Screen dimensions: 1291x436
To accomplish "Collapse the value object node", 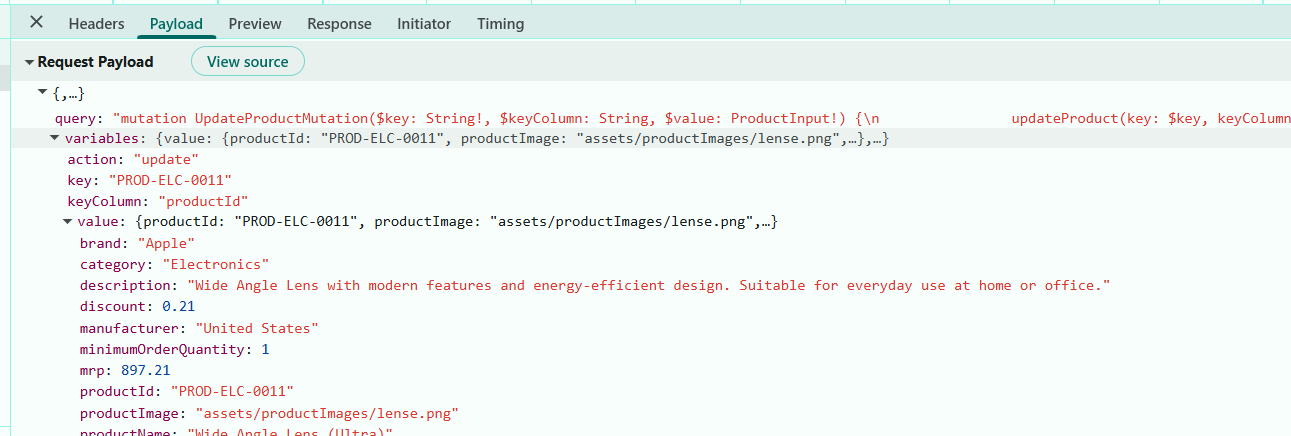I will point(67,222).
